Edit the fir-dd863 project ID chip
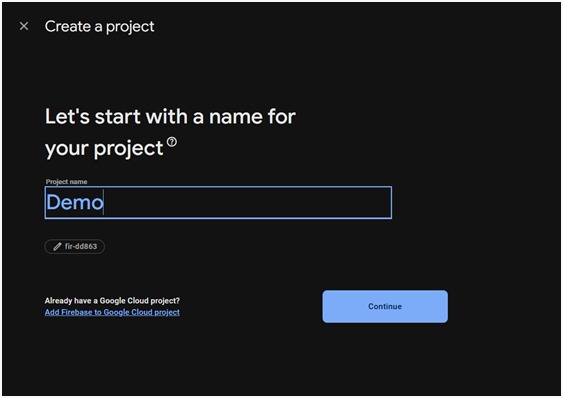This screenshot has width=563, height=398. pyautogui.click(x=75, y=247)
